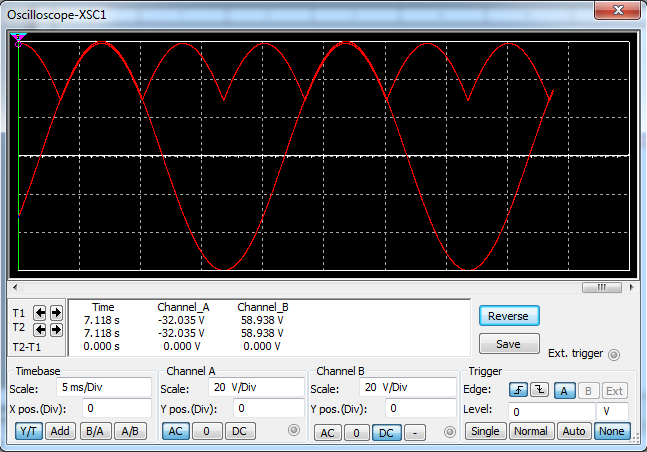Click the horizontal scrollbar thumb
This screenshot has height=452, width=647.
[x=602, y=287]
